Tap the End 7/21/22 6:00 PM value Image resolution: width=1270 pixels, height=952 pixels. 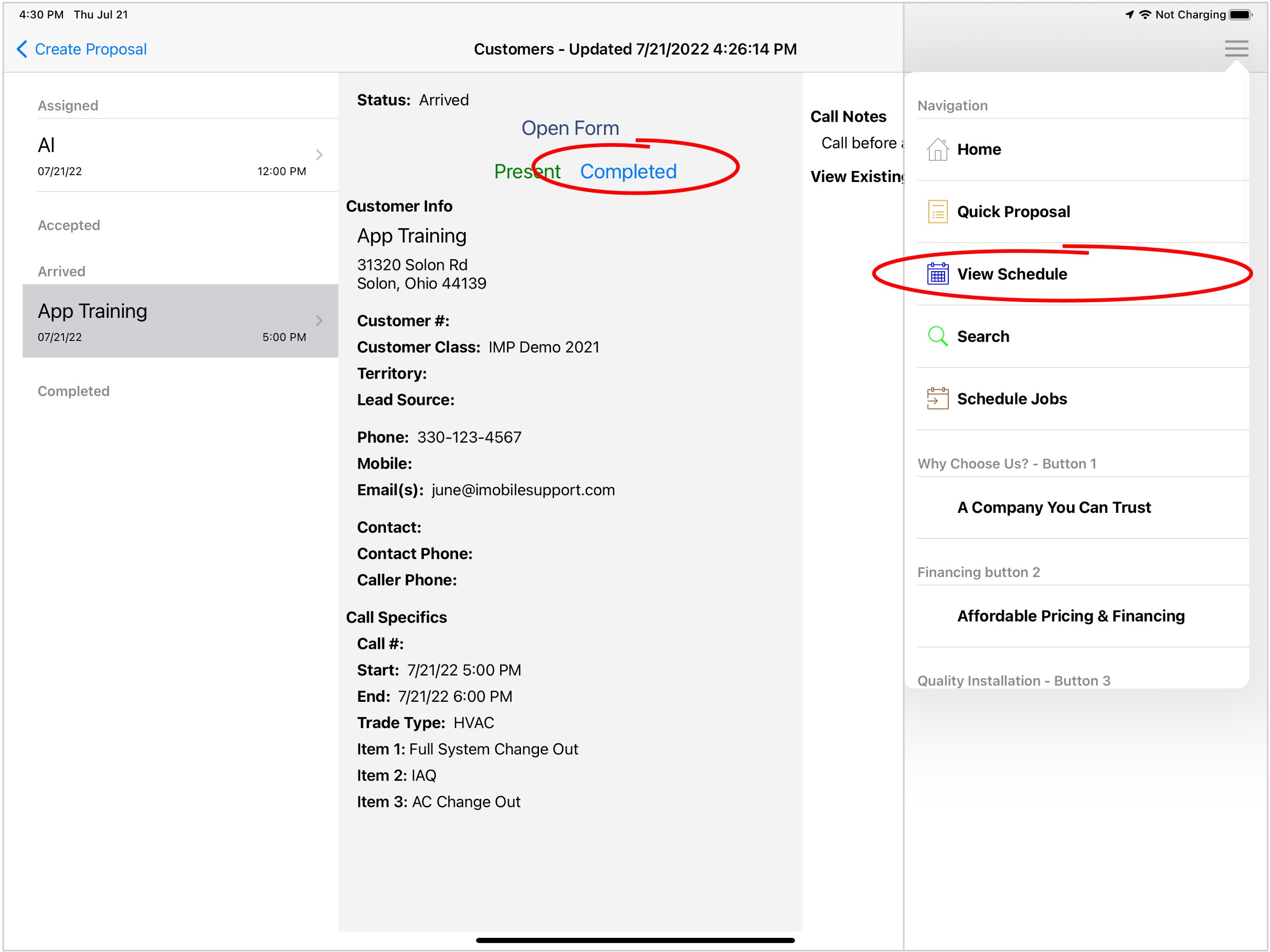pos(454,697)
